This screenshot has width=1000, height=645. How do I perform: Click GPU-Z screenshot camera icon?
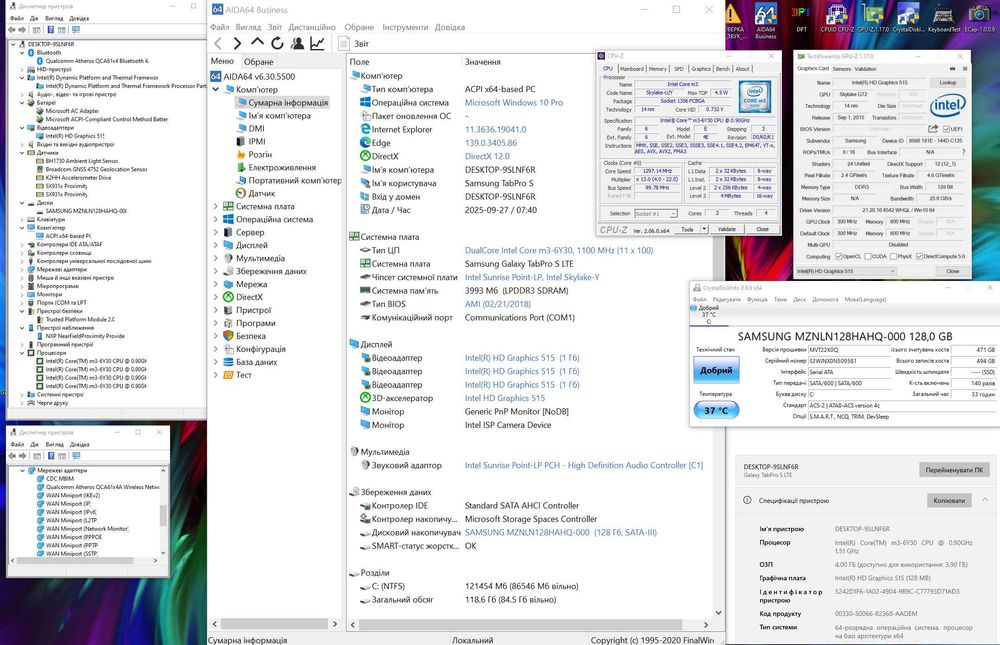tap(953, 68)
